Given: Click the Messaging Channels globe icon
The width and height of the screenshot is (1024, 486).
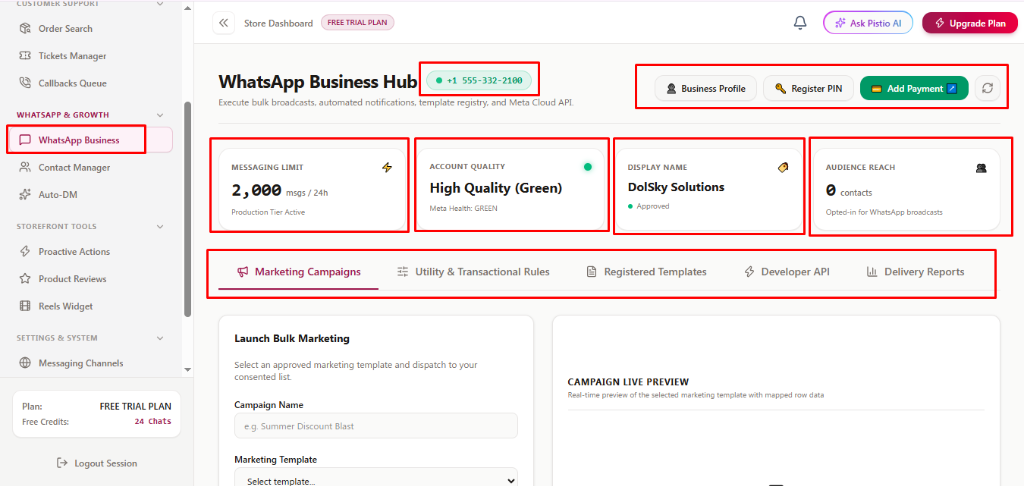Looking at the screenshot, I should 25,363.
